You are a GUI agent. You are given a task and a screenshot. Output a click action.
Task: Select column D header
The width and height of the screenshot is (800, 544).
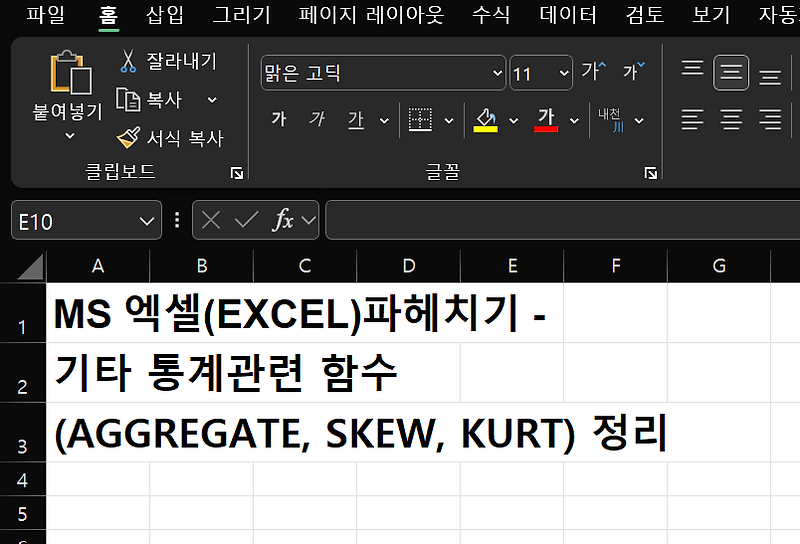409,266
